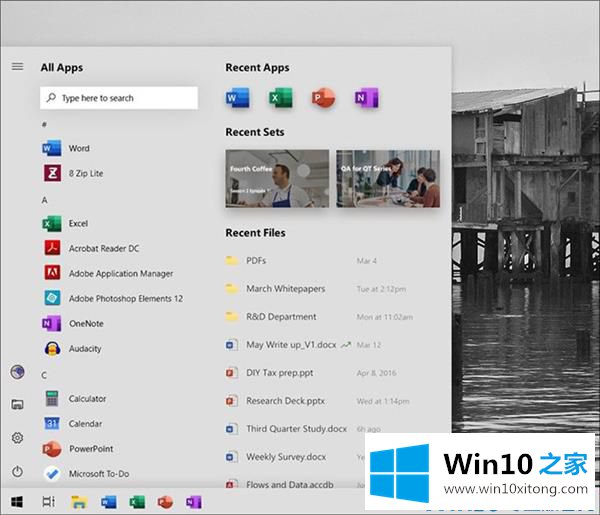Open Excel from the taskbar
The width and height of the screenshot is (600, 515).
[x=137, y=502]
